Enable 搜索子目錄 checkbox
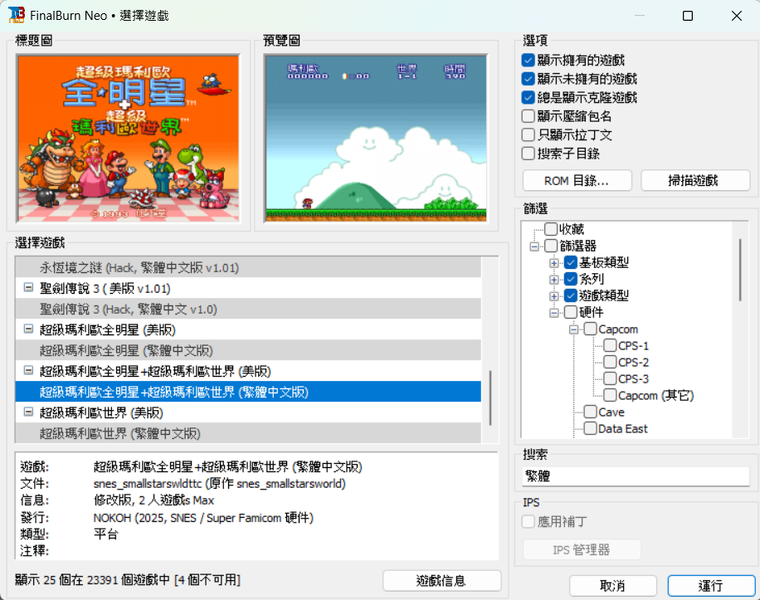 [528, 154]
